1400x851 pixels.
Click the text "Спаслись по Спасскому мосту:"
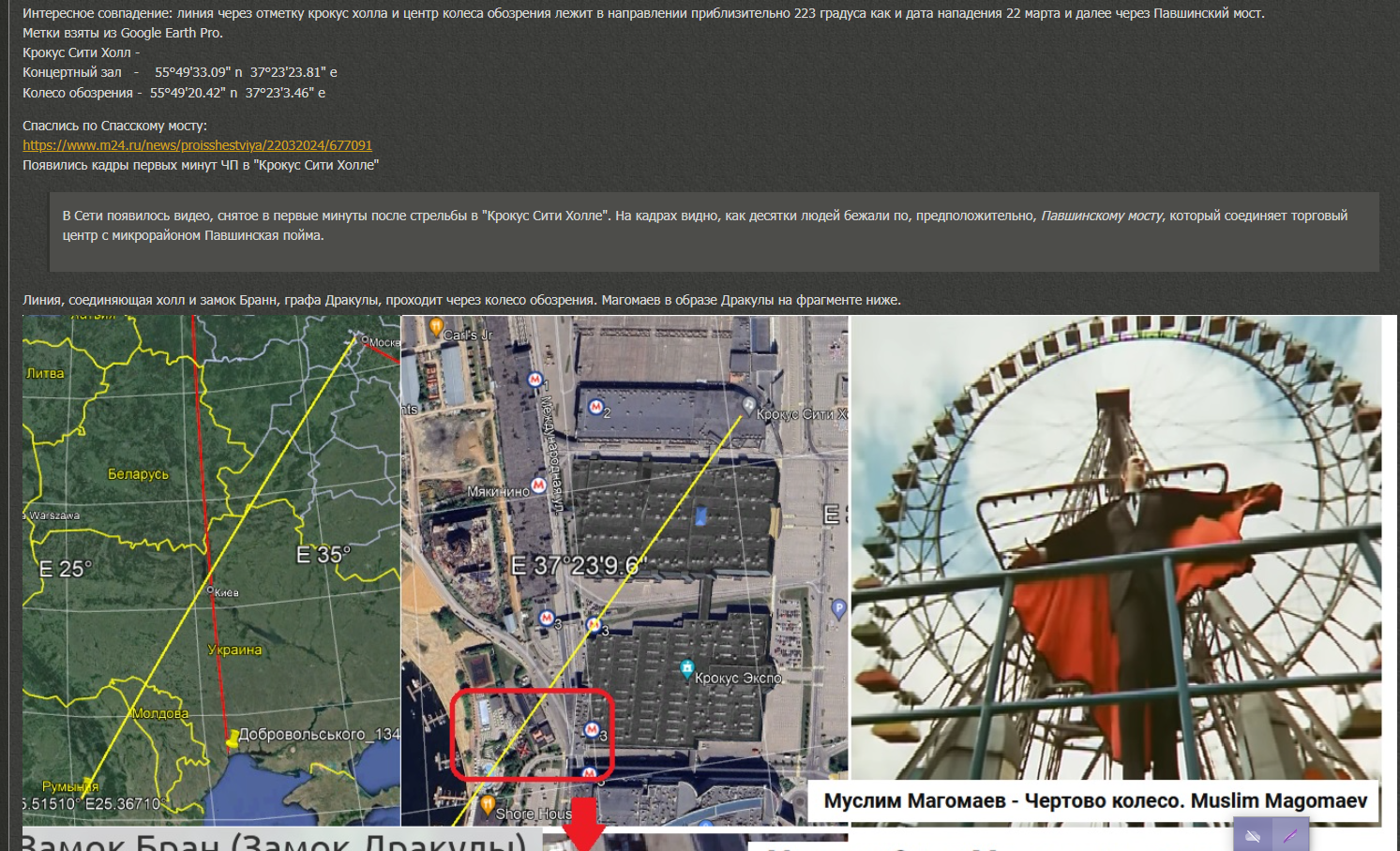[x=115, y=126]
